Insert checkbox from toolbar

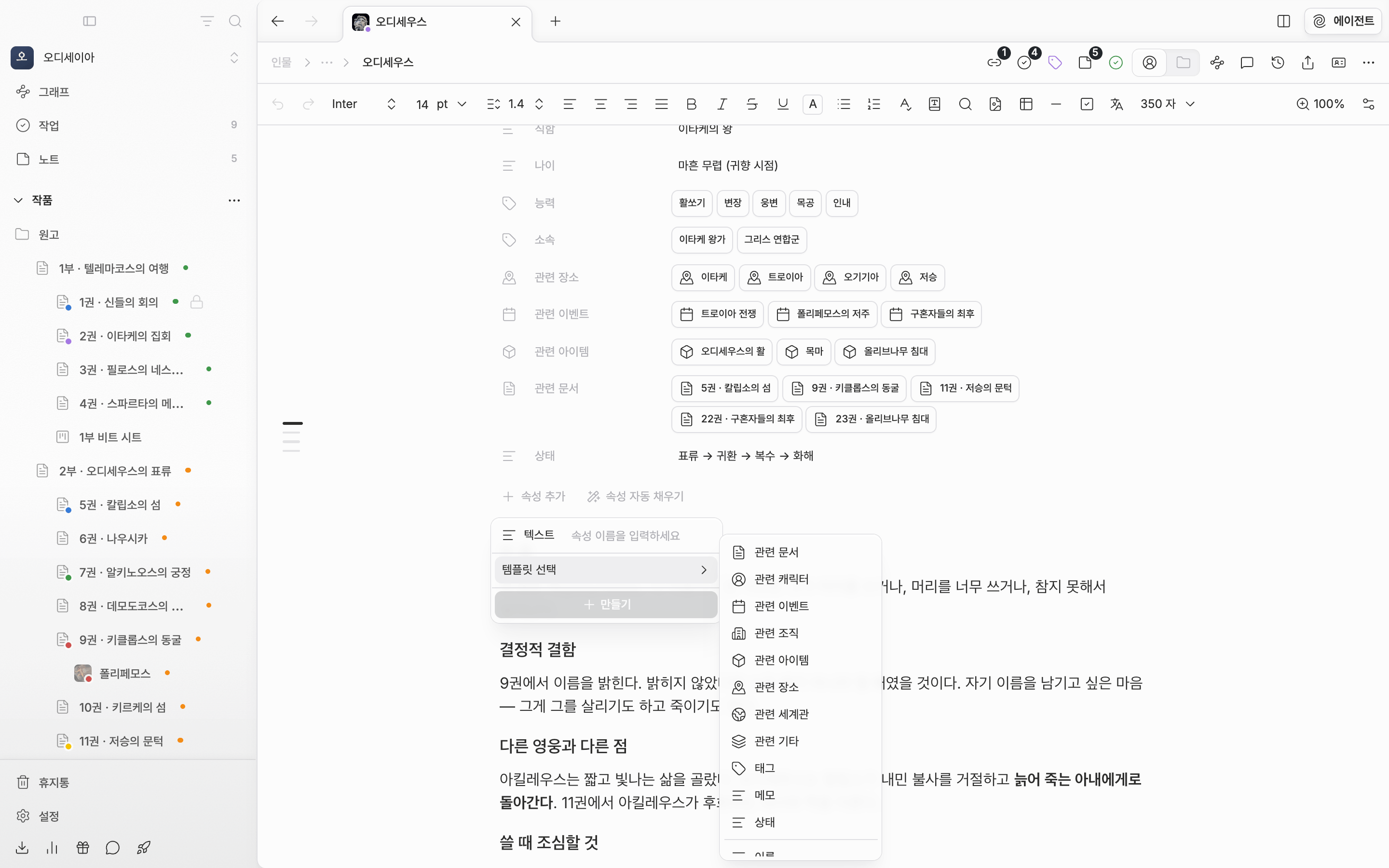tap(1086, 104)
